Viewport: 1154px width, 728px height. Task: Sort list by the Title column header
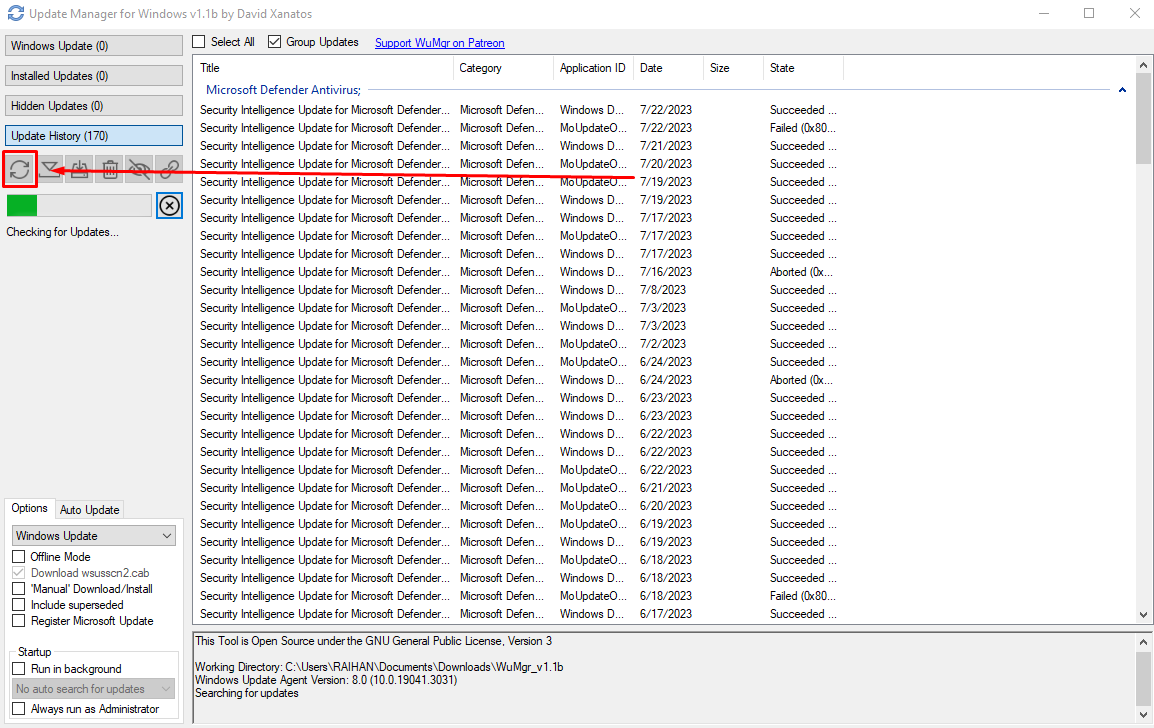point(324,68)
